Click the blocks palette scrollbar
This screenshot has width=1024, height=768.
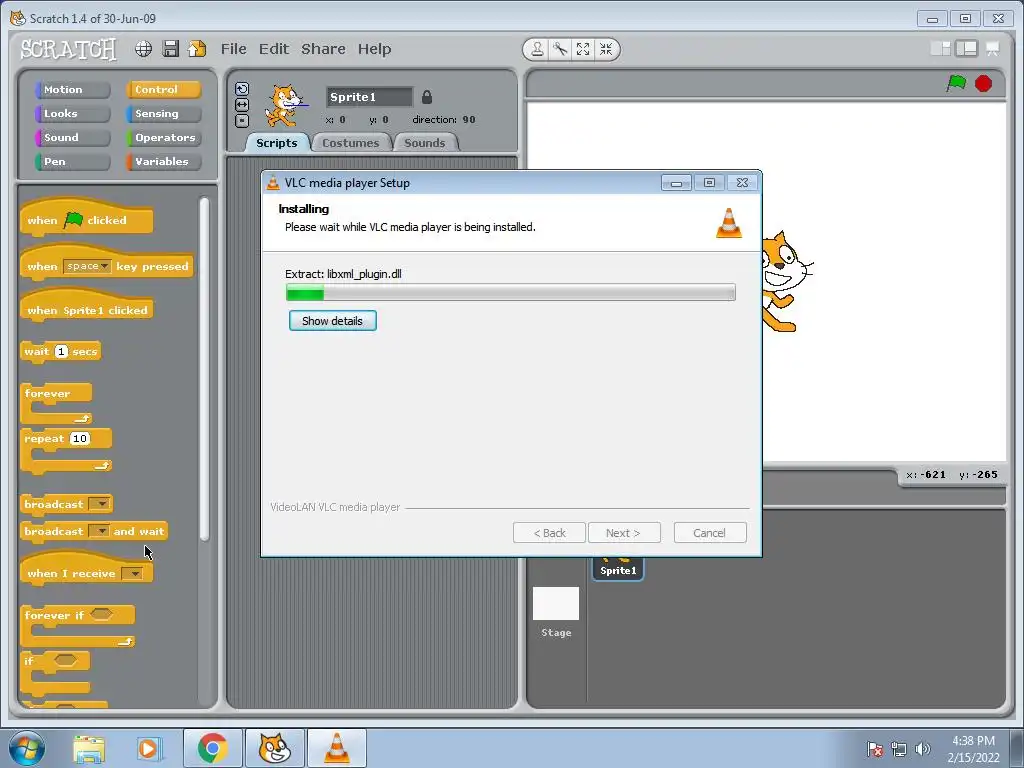204,369
